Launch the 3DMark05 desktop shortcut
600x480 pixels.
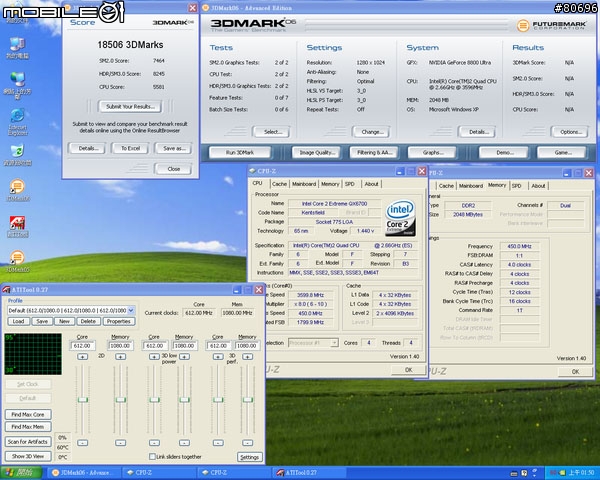pos(17,261)
